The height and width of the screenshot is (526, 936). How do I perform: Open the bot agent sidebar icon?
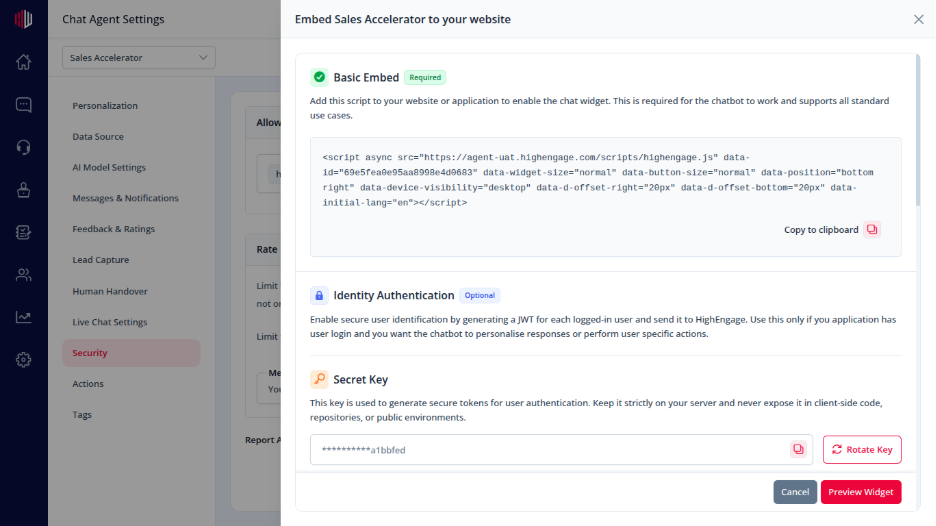23,190
